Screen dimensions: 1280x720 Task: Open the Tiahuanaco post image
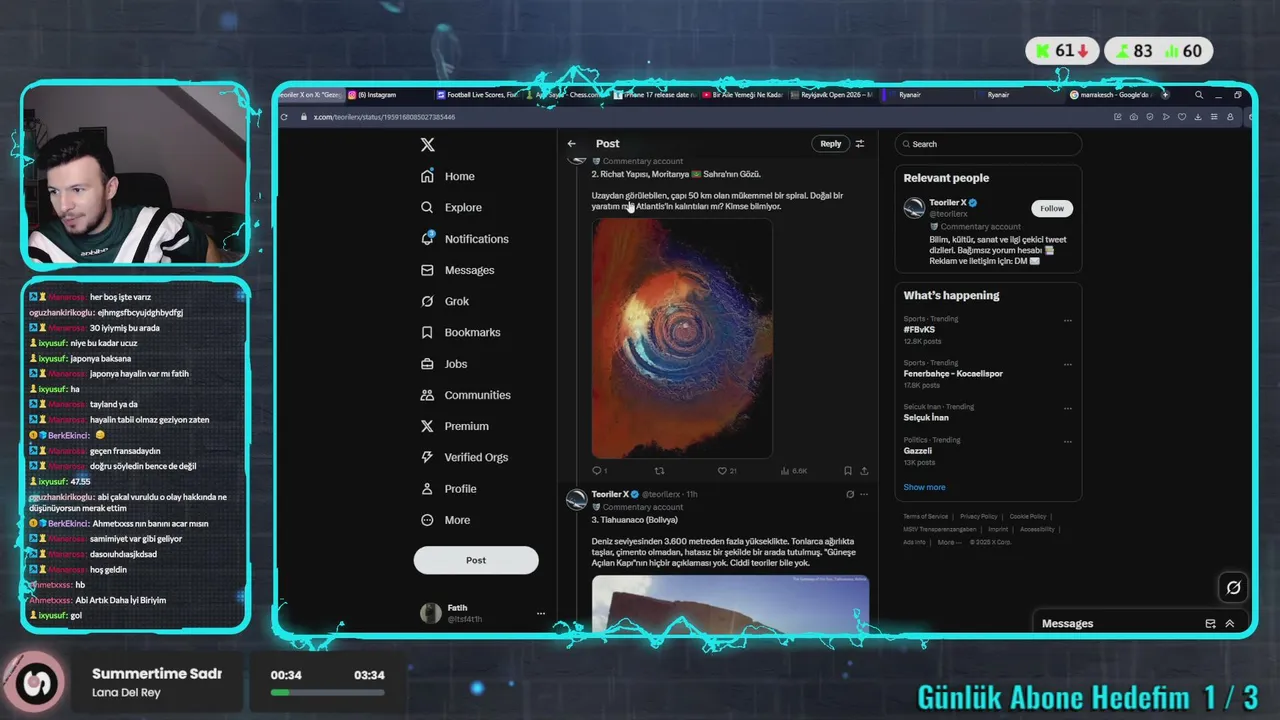click(730, 602)
